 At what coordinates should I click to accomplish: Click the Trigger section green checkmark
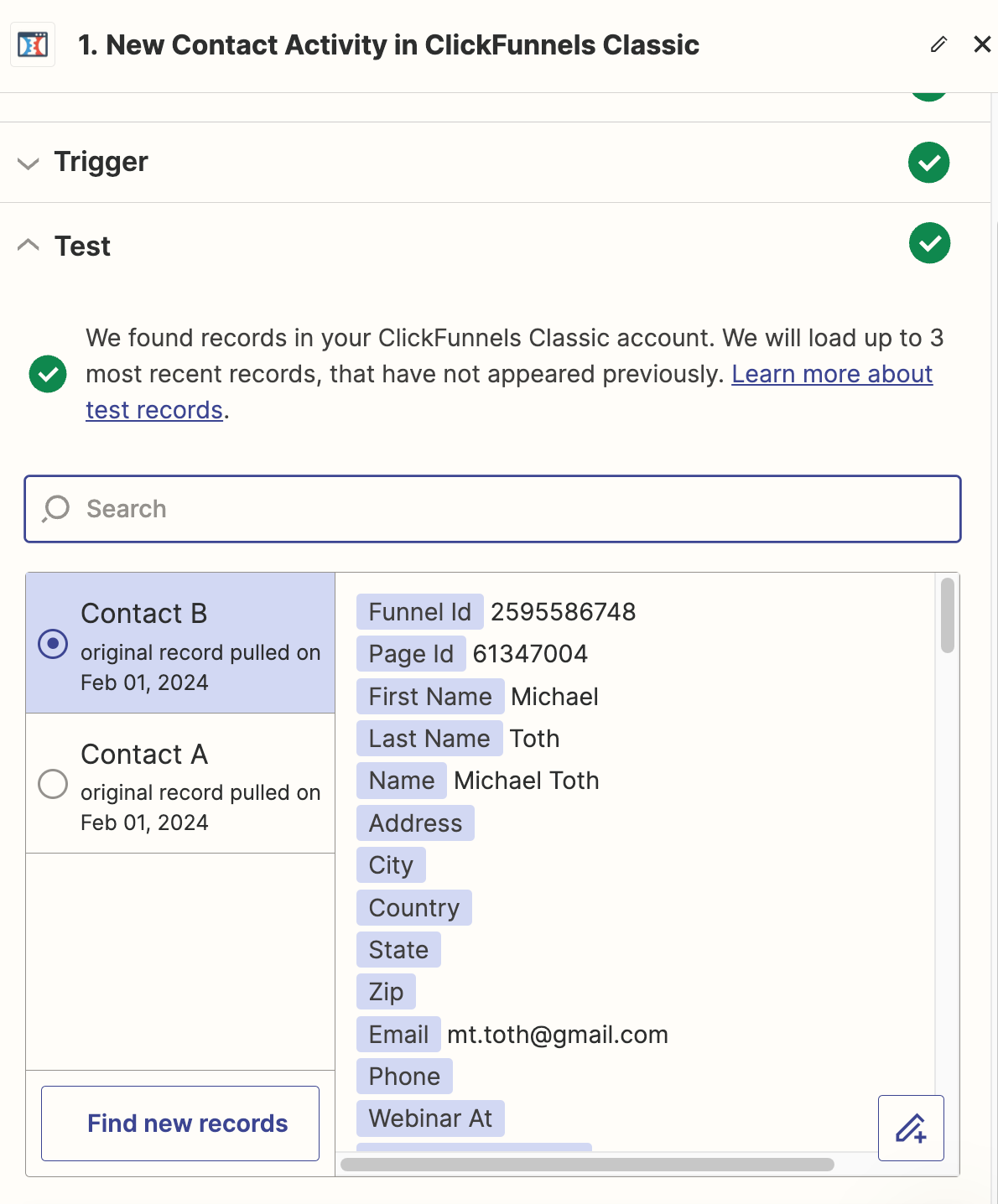(929, 162)
